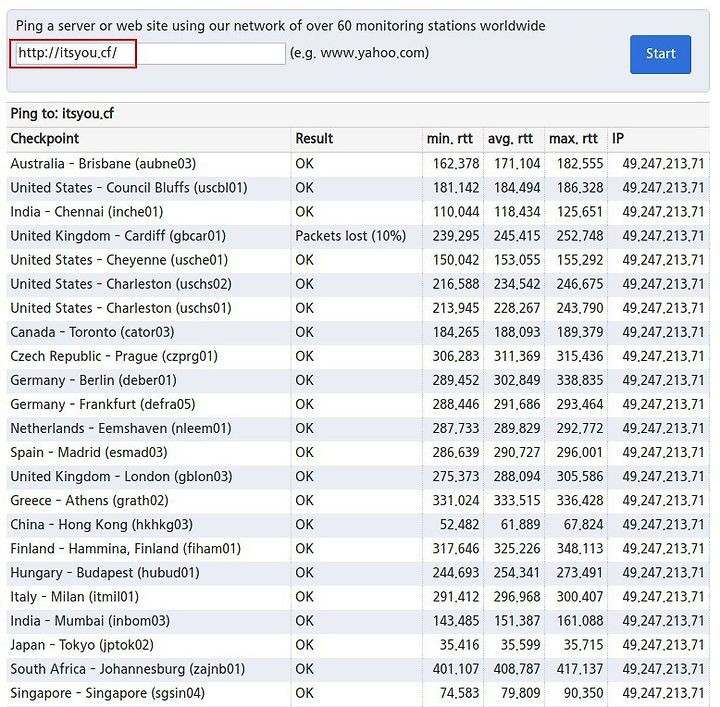720x707 pixels.
Task: Click max rtt value 125.651
Action: [580, 212]
